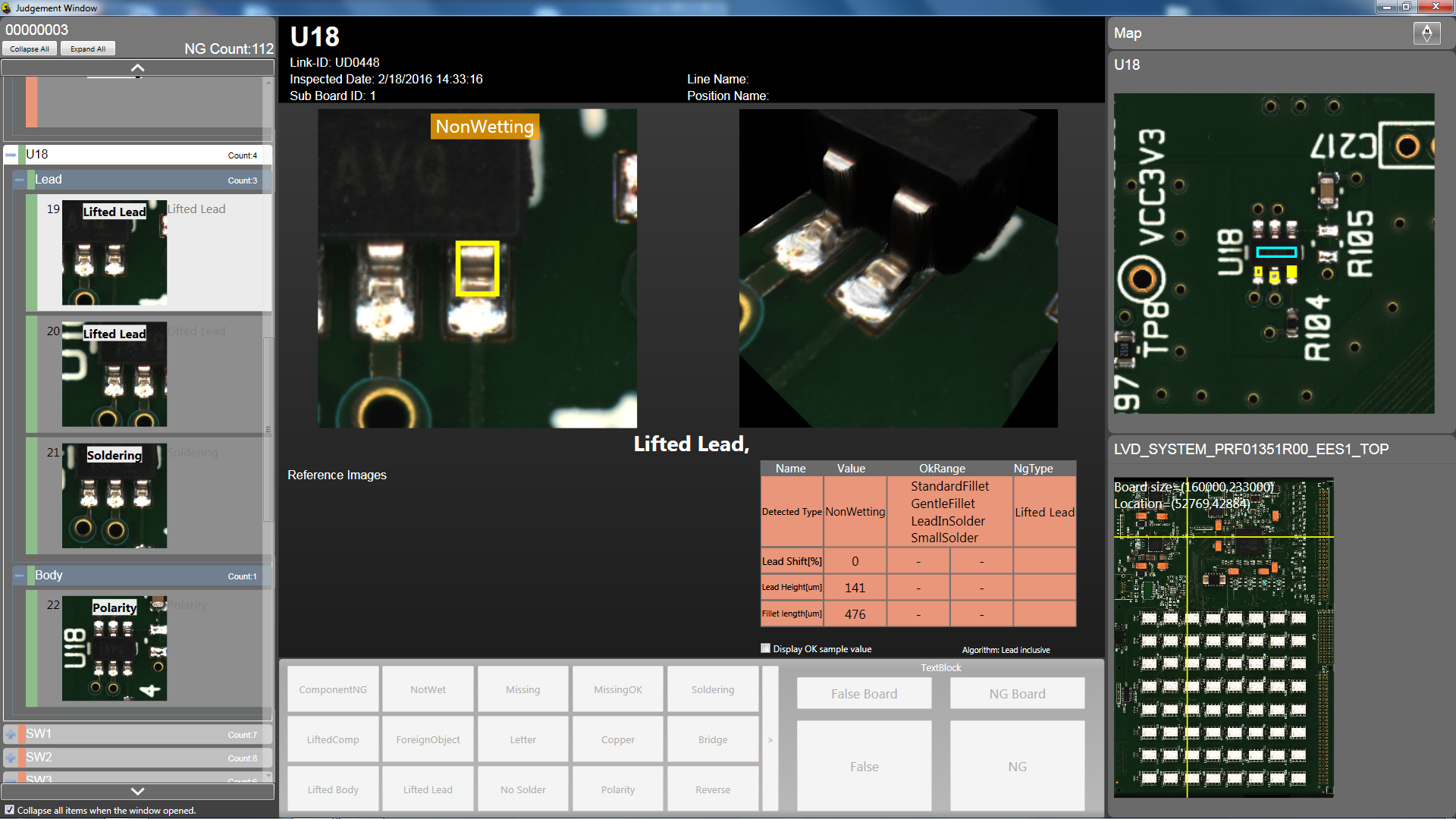Click the U18 component map image
The image size is (1456, 819).
point(1274,253)
